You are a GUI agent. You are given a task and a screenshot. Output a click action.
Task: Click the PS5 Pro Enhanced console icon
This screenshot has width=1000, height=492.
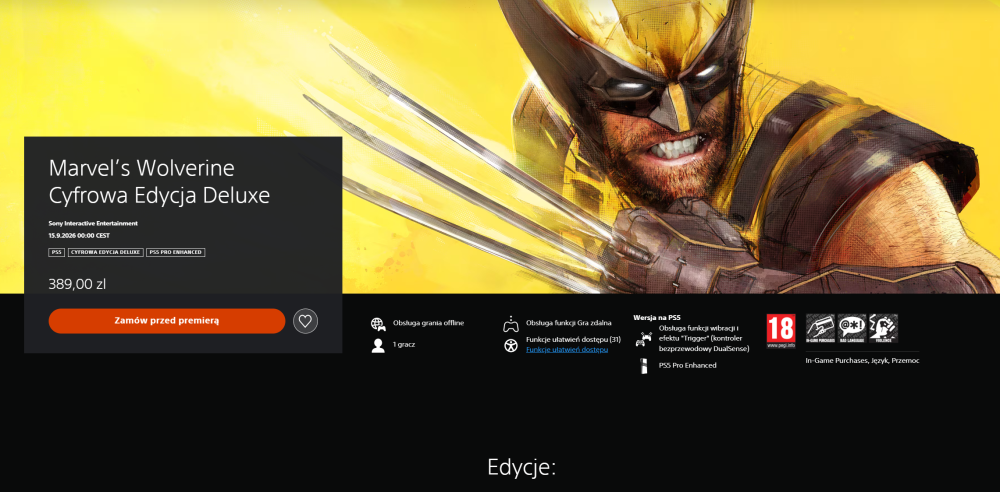(643, 366)
